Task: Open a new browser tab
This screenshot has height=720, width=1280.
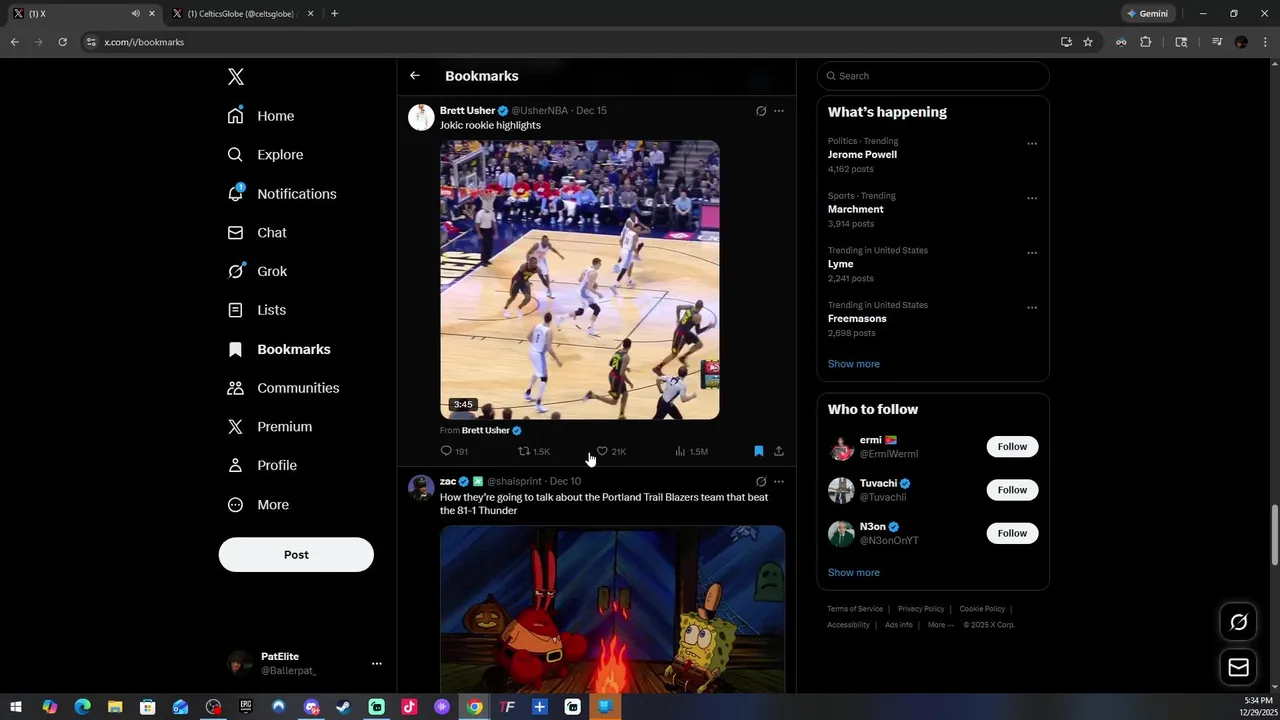Action: coord(334,14)
